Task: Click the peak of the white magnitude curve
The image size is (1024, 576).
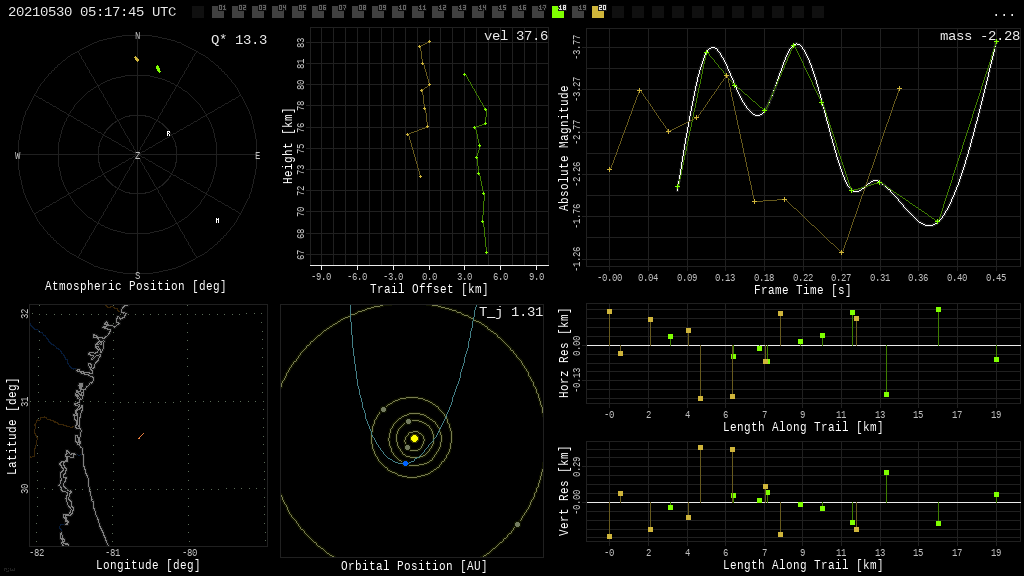Action: (x=796, y=45)
